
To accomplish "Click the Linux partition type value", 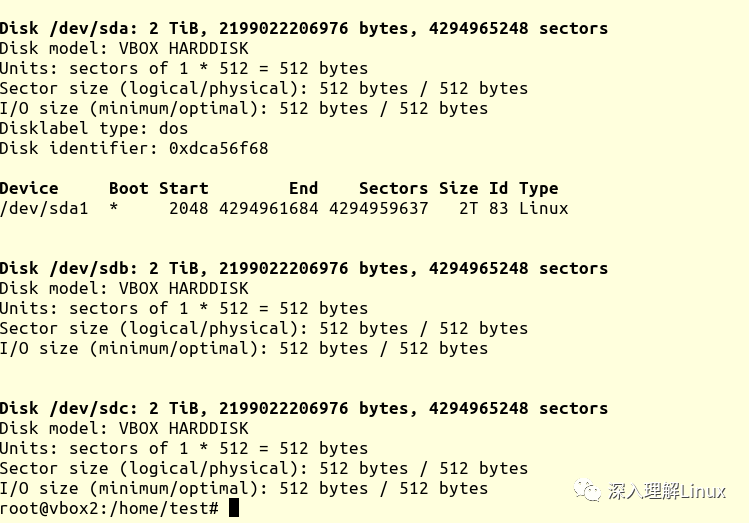I will 543,208.
